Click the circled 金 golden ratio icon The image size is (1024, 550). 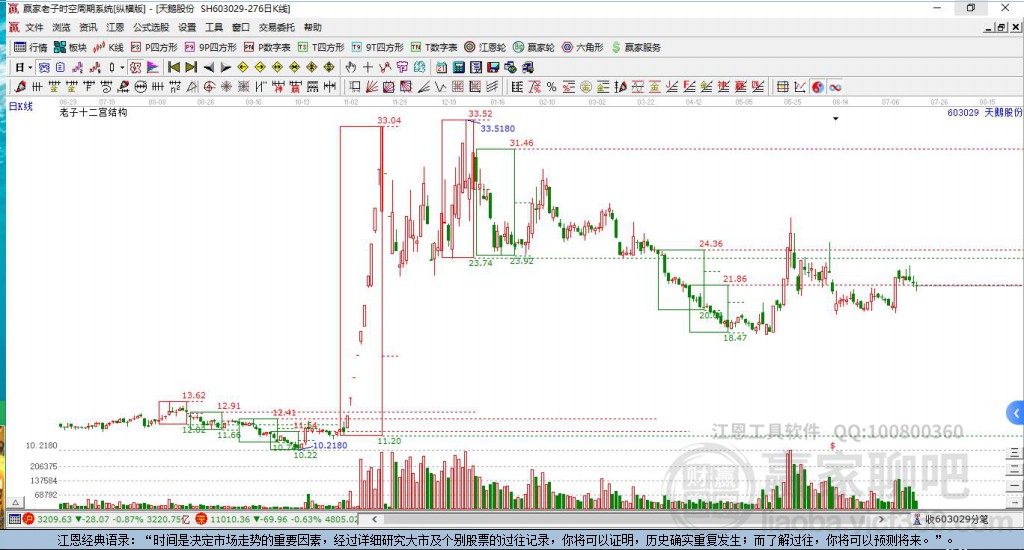click(x=586, y=87)
